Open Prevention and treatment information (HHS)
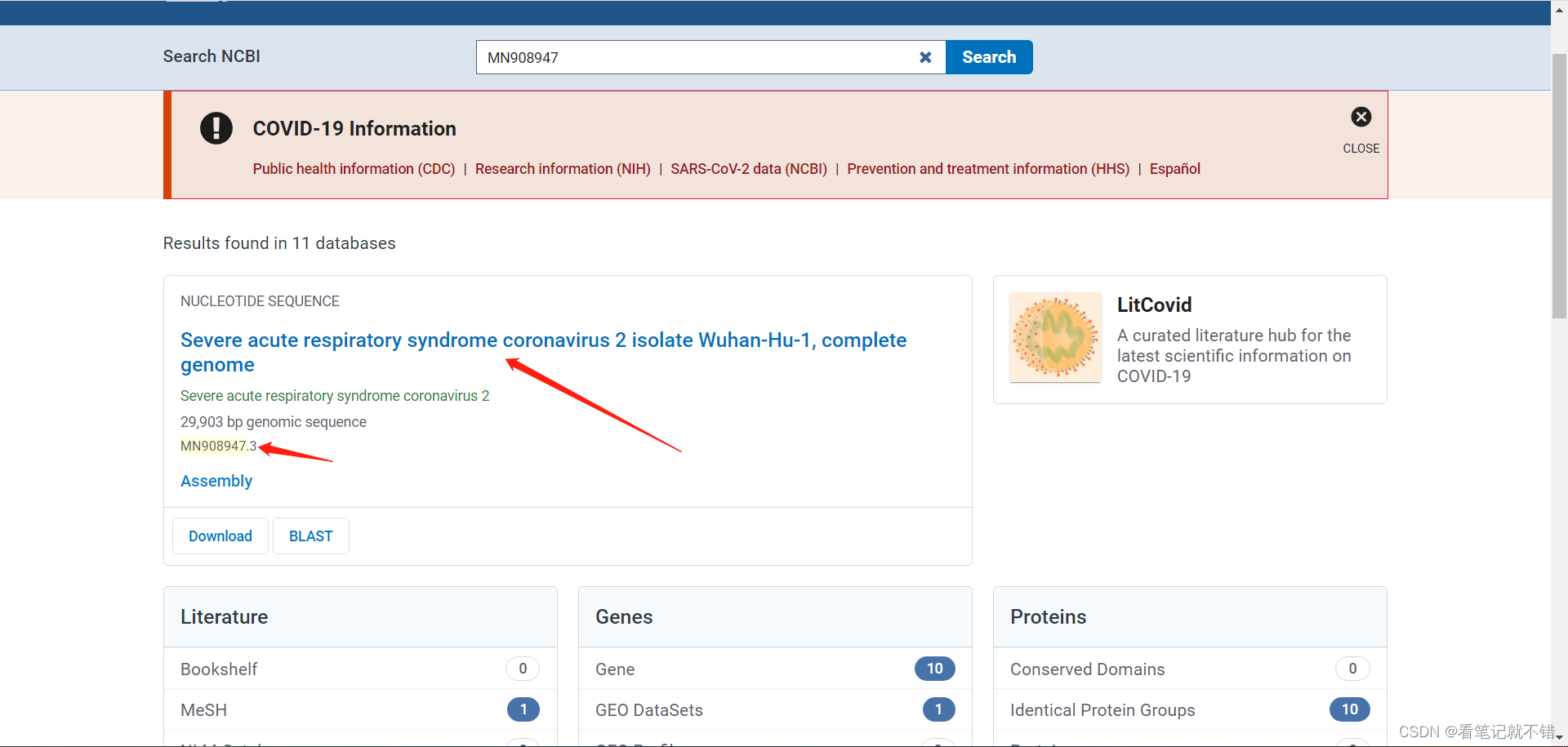Viewport: 1568px width, 747px height. (988, 169)
